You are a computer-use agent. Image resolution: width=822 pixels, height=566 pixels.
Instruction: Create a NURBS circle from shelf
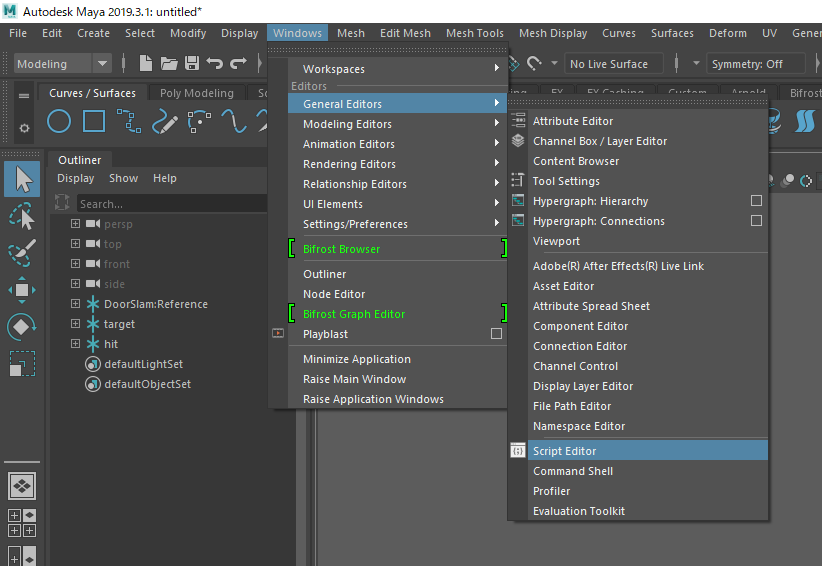click(x=59, y=121)
